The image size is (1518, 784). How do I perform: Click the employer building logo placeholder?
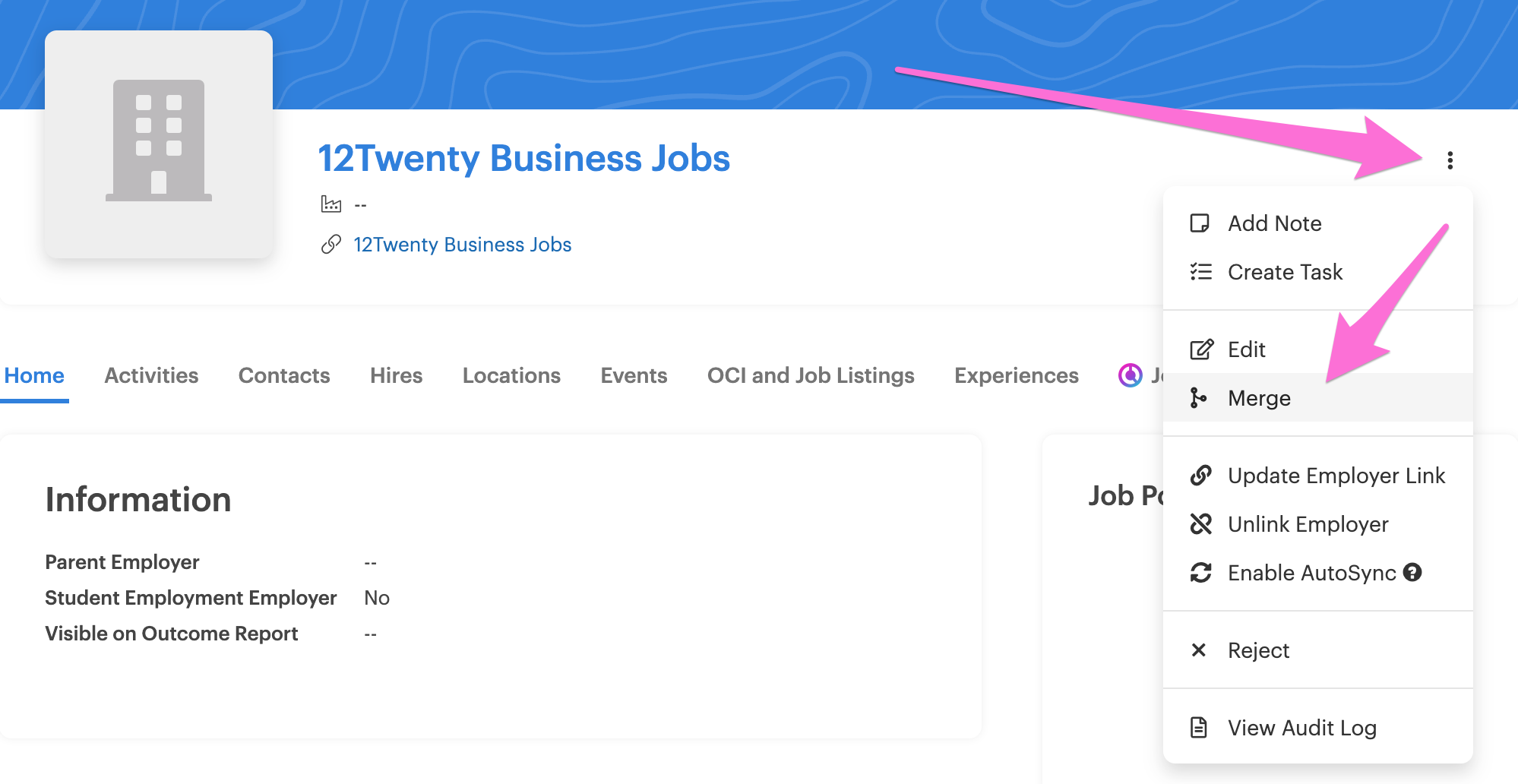(159, 144)
